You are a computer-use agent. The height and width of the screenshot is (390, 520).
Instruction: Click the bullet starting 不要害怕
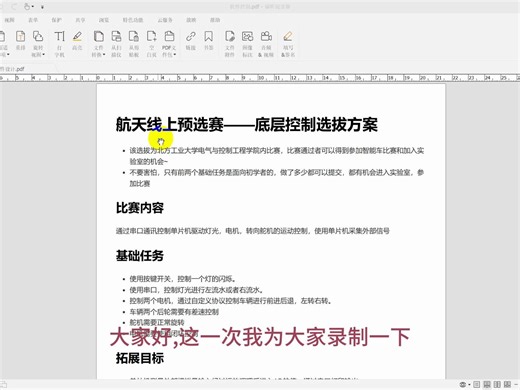pyautogui.click(x=277, y=178)
